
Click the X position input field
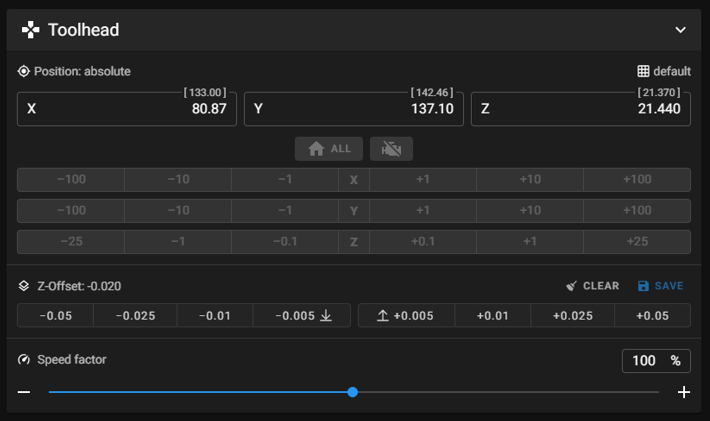126,109
